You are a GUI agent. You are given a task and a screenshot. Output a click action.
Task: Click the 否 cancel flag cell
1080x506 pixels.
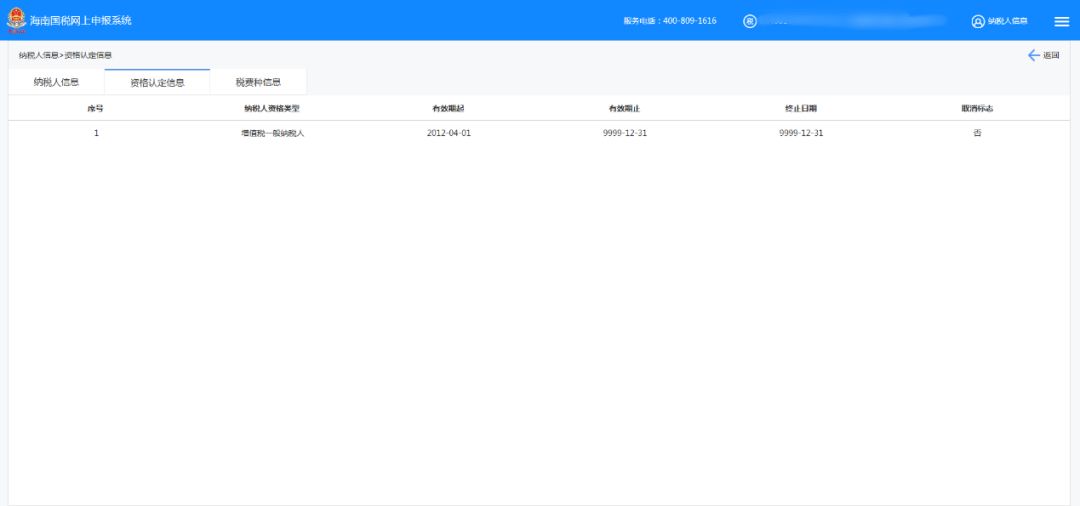977,133
